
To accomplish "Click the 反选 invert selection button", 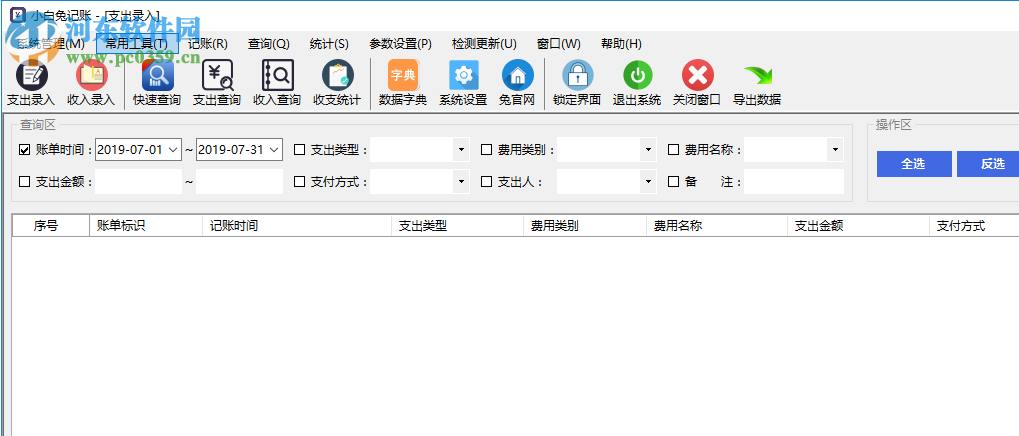I will pyautogui.click(x=990, y=164).
